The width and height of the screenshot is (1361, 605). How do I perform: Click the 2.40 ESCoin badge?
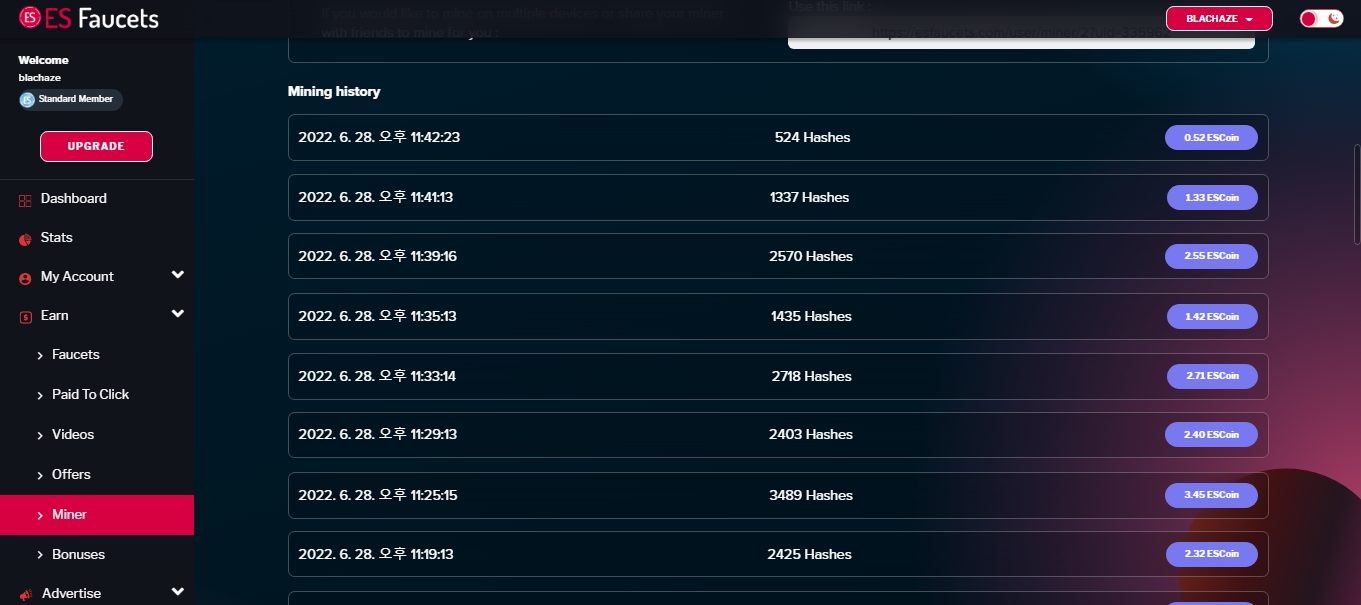[1211, 435]
